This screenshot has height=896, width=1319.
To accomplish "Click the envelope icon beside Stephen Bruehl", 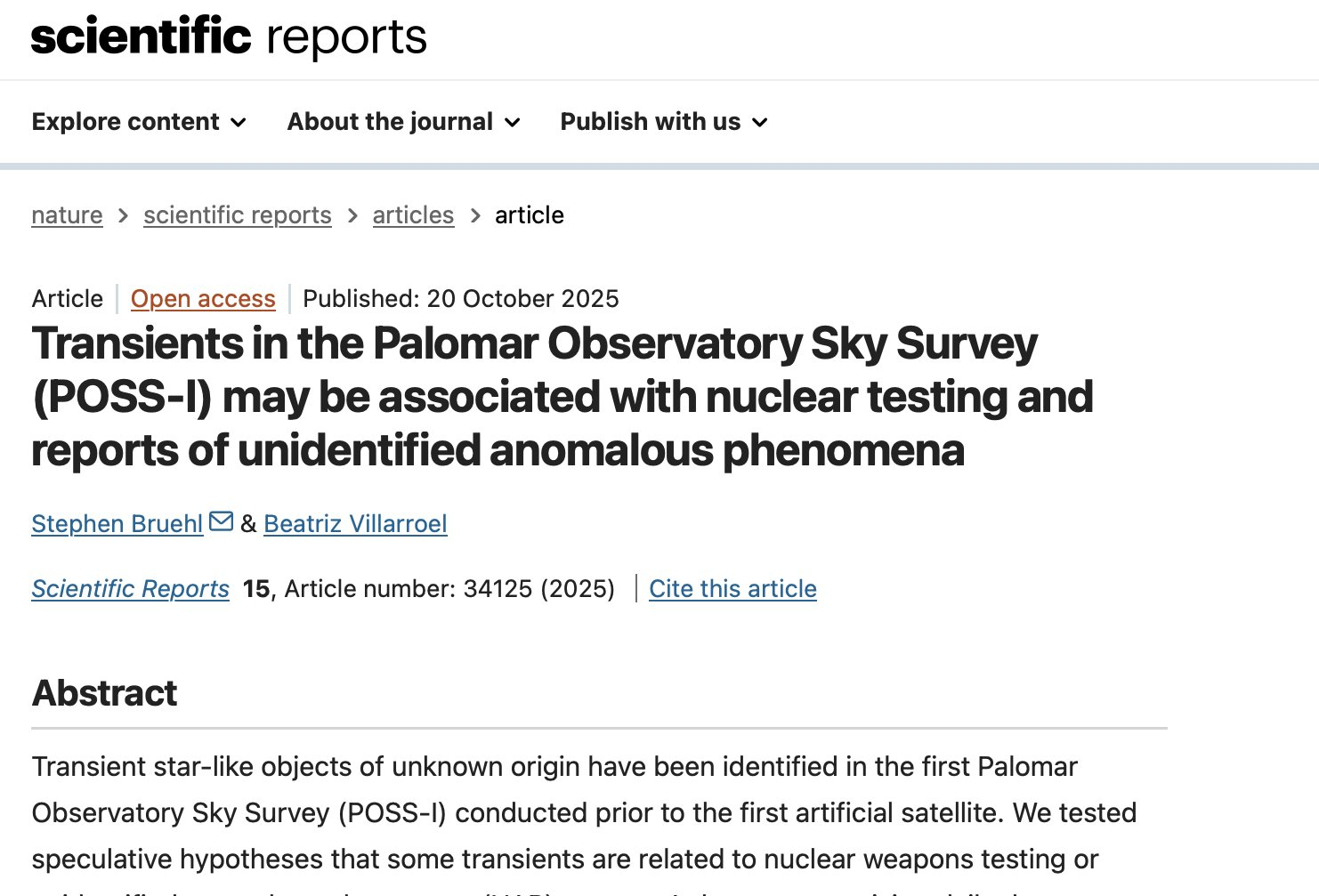I will coord(222,521).
